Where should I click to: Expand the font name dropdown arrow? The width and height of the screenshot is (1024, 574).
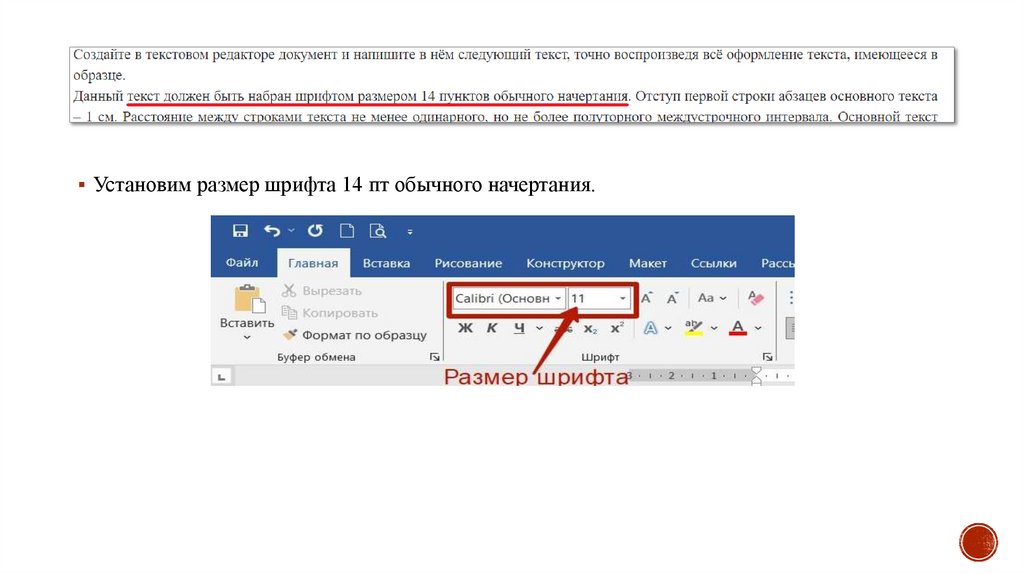(x=558, y=298)
